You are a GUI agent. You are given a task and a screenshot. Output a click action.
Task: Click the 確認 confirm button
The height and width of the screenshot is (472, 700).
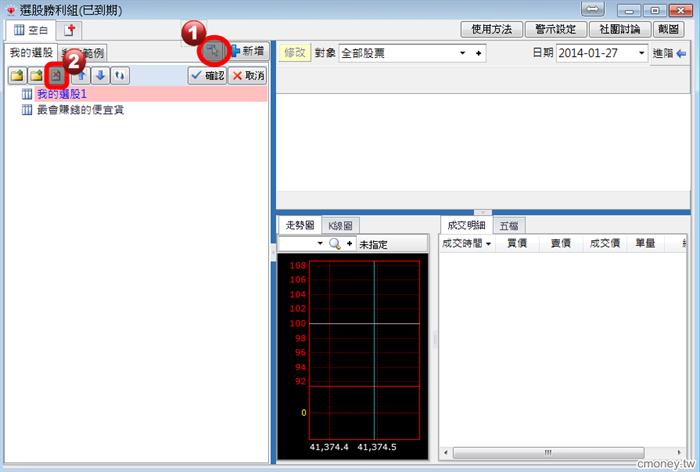tap(207, 75)
